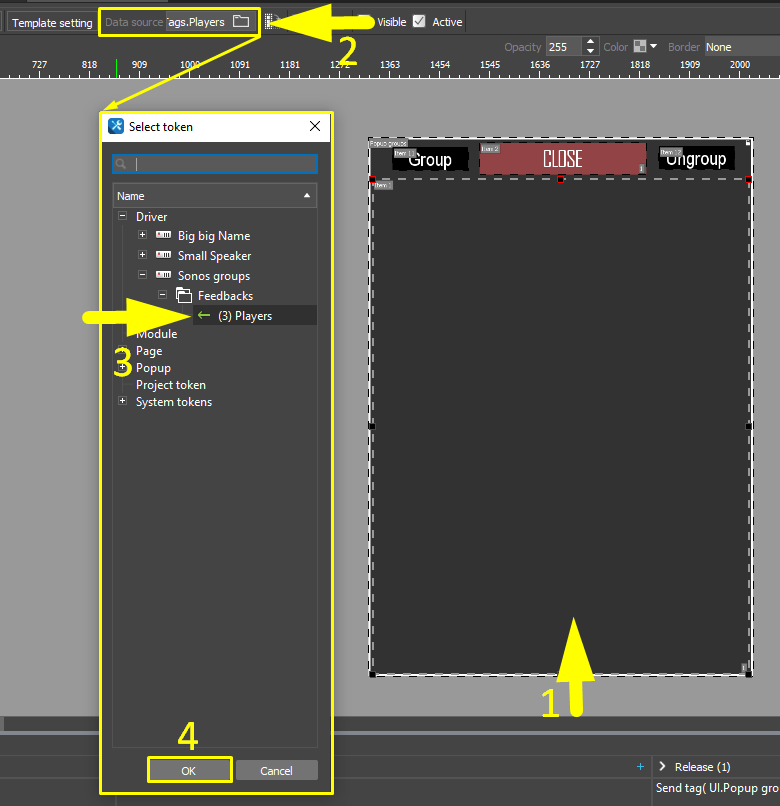The image size is (780, 806).
Task: Expand the System tokens node
Action: [122, 402]
